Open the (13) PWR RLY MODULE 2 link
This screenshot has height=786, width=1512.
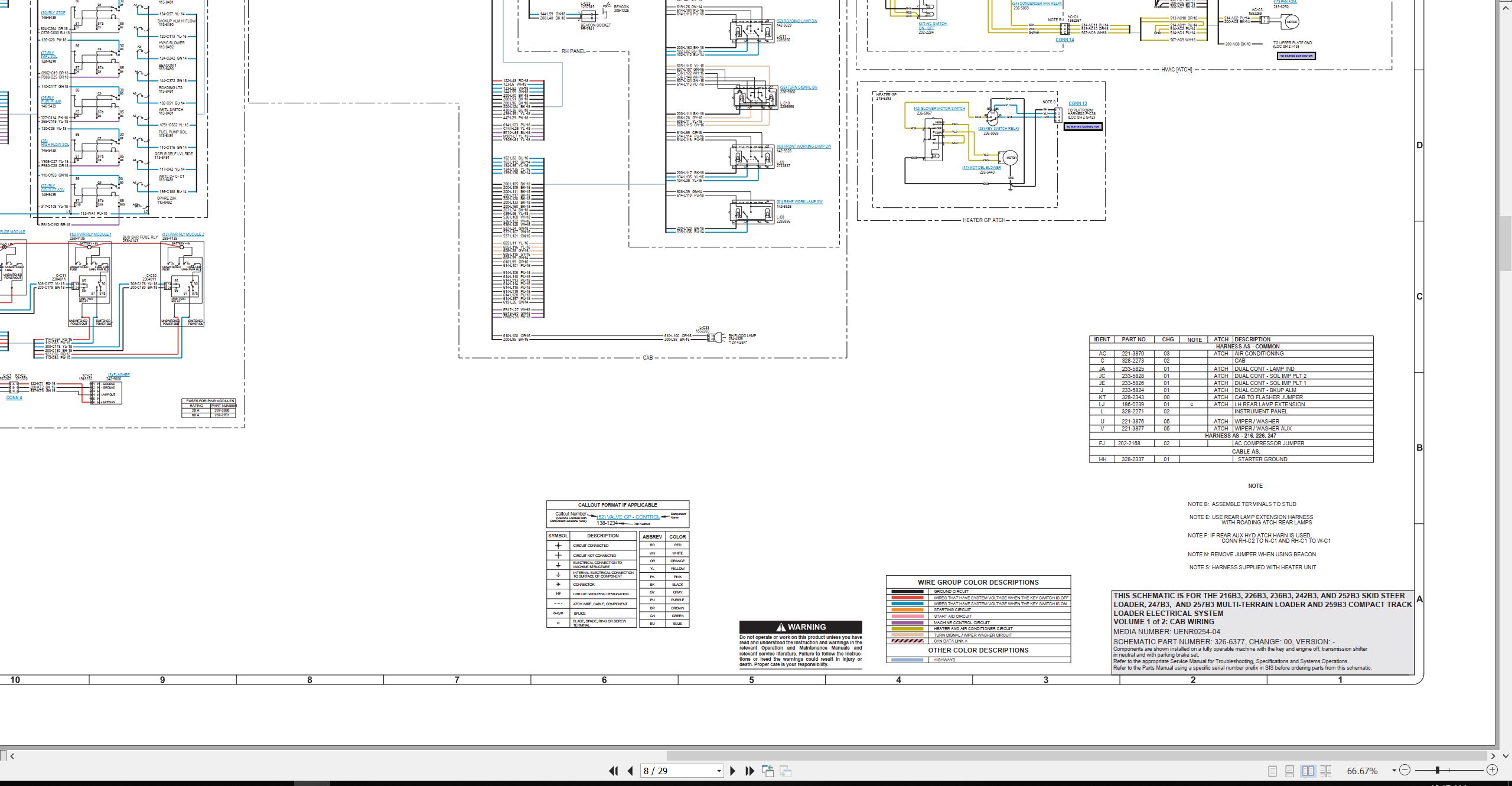(x=183, y=234)
